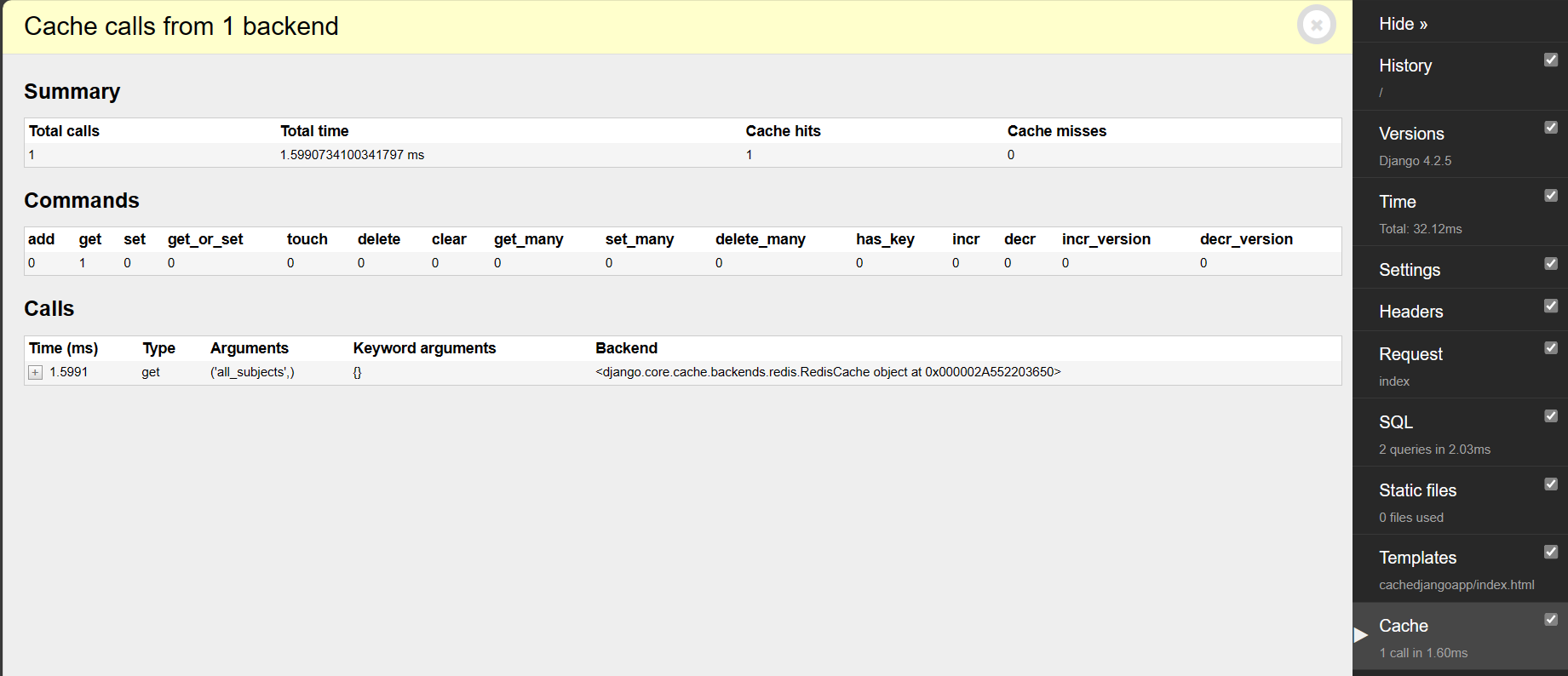Open the Settings panel
Viewport: 1568px width, 676px height.
1410,270
